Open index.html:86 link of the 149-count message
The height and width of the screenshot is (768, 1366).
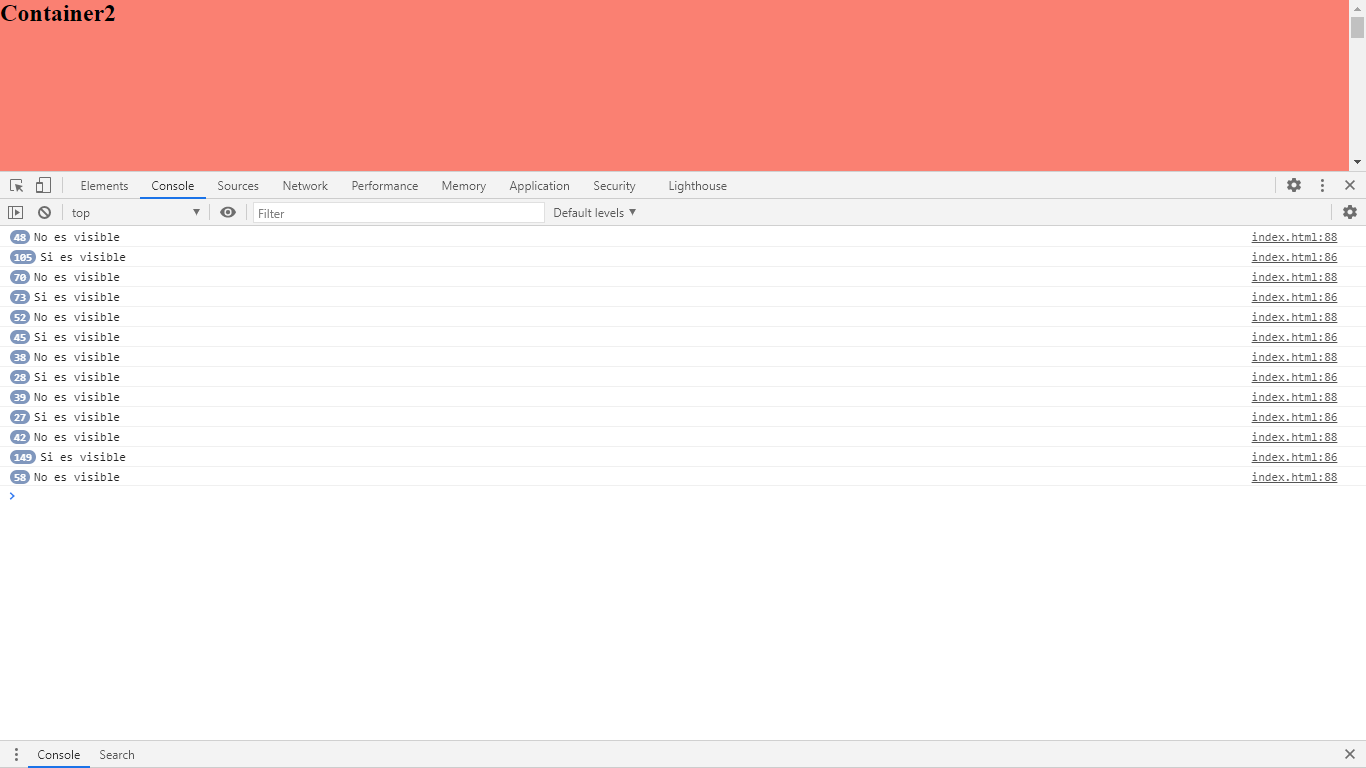click(1294, 457)
